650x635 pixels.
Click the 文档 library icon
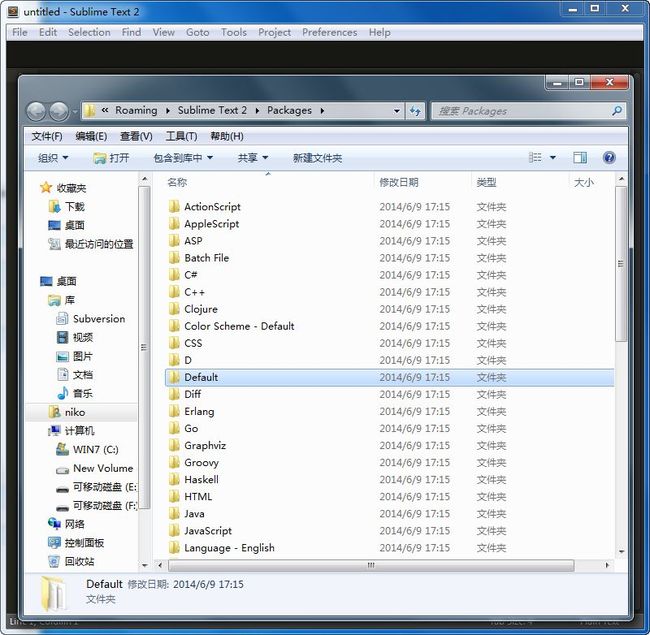click(x=63, y=375)
